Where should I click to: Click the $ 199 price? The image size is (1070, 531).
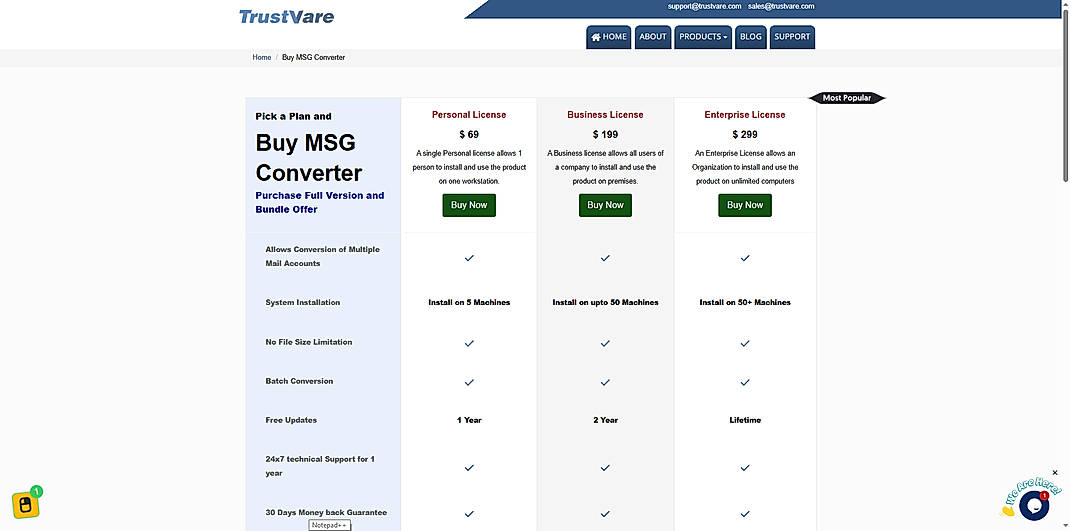tap(605, 134)
